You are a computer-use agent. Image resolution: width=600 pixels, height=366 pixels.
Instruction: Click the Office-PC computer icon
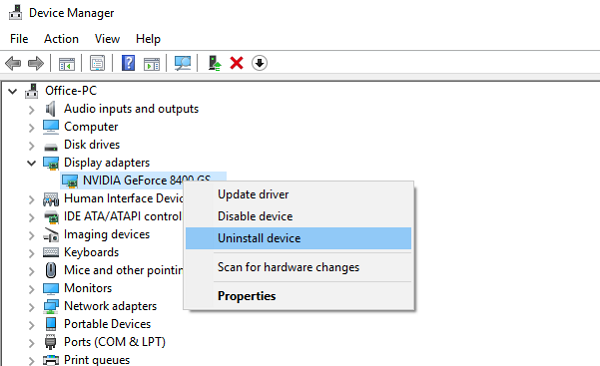pyautogui.click(x=32, y=91)
